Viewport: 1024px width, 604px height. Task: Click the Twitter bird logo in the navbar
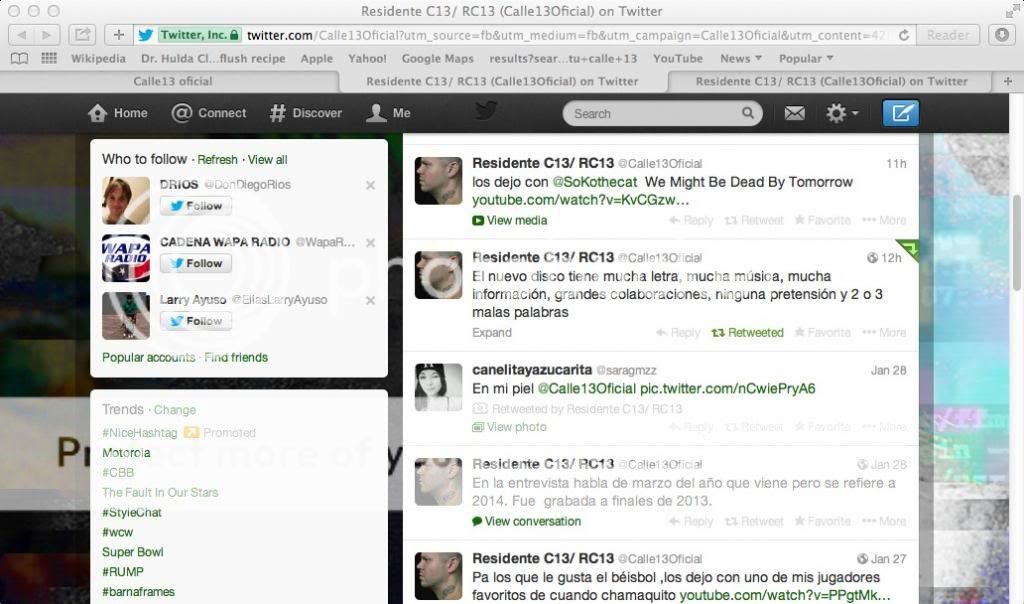486,110
